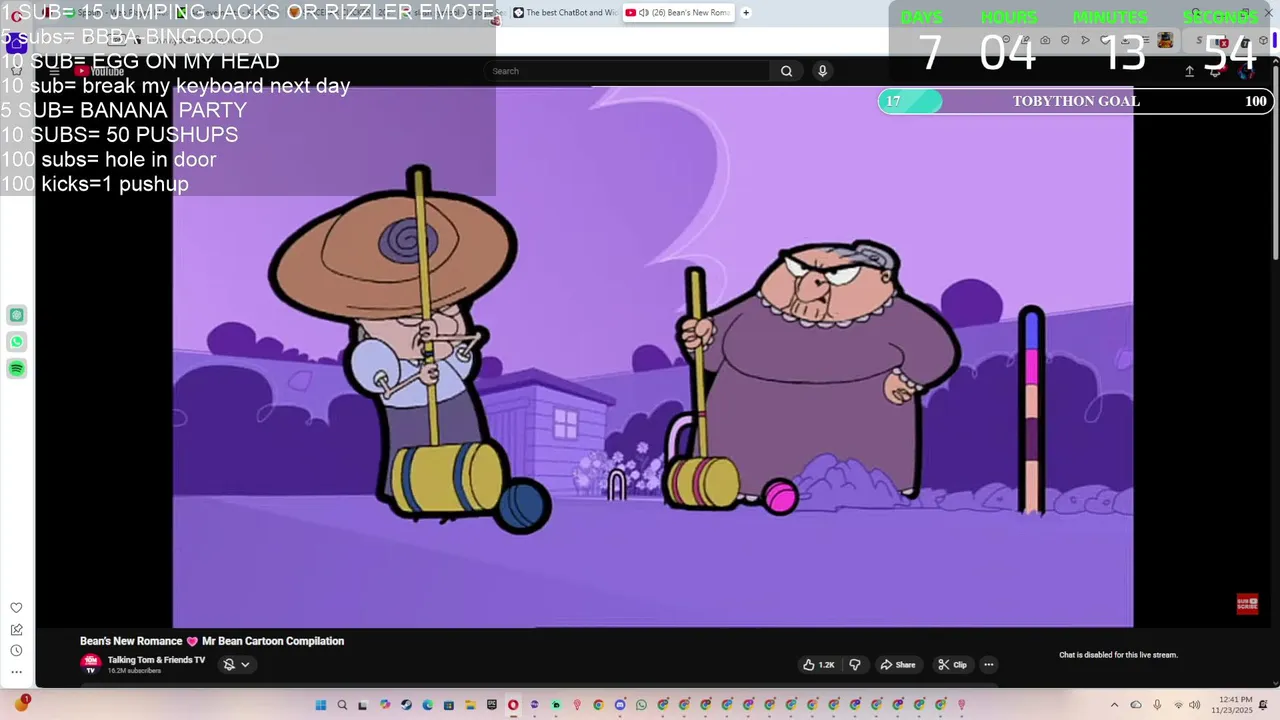Toggle notification bell for Talking Tom channel
Image resolution: width=1280 pixels, height=720 pixels.
[x=229, y=665]
